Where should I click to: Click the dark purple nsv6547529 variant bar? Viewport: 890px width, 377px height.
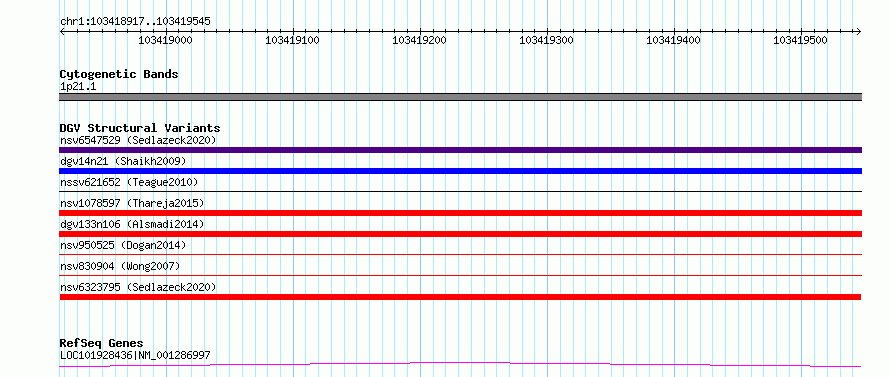(460, 150)
